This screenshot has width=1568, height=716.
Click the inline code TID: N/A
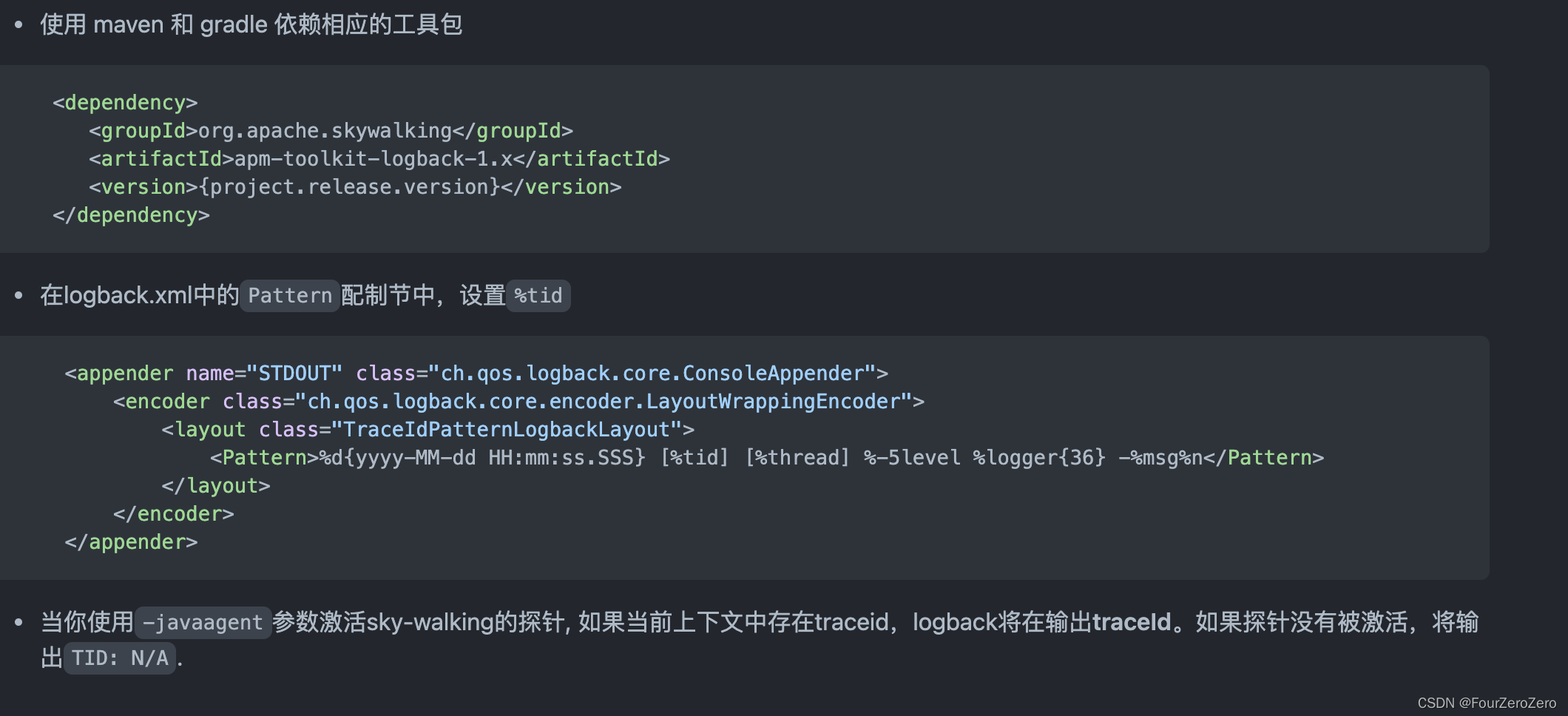(x=120, y=658)
